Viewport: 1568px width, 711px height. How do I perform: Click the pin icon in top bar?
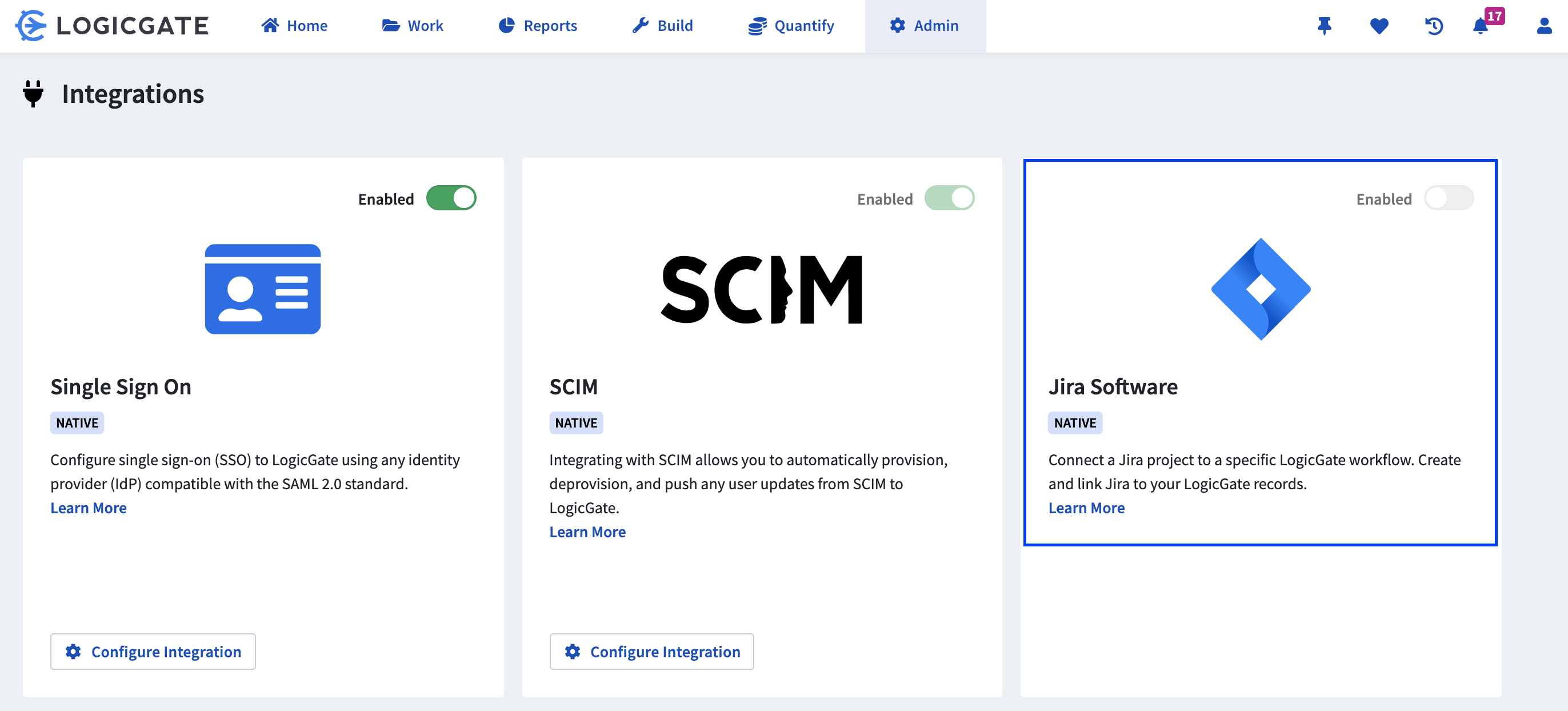(x=1324, y=26)
